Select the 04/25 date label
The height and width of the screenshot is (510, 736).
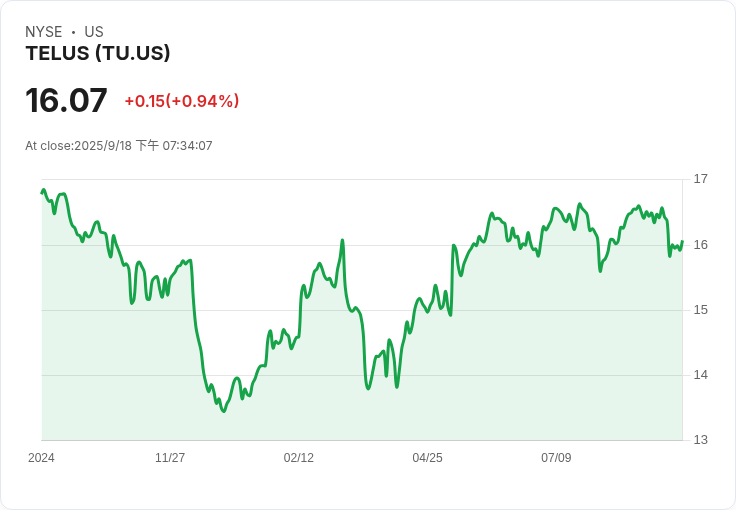(x=427, y=458)
